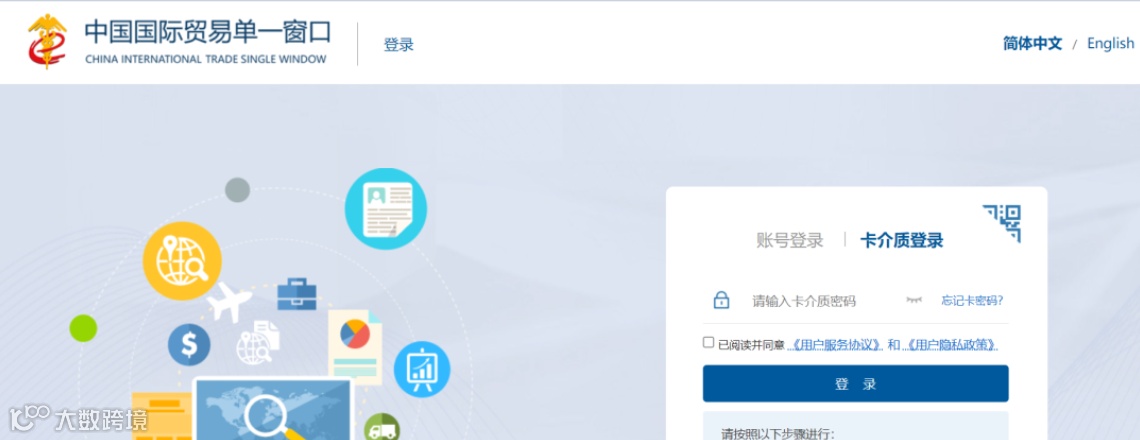Check the agreement 已阅读并同意 checkbox
The image size is (1140, 440).
708,343
